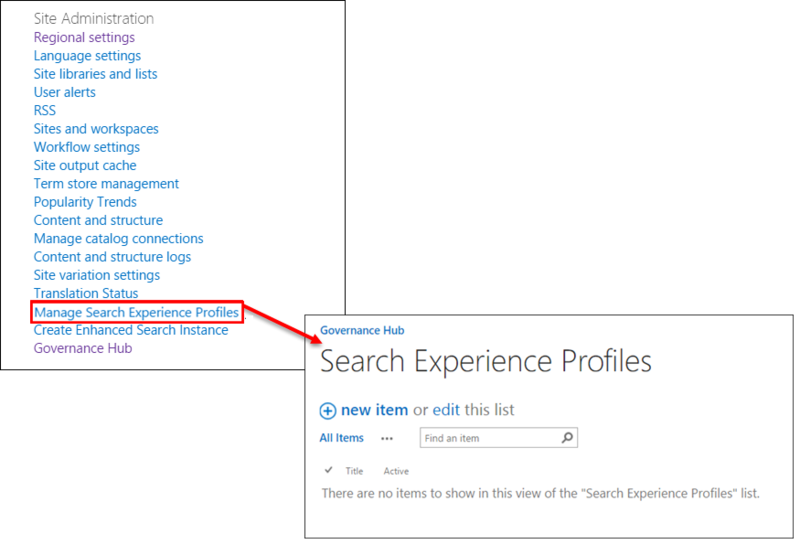Go to Language settings

(87, 56)
